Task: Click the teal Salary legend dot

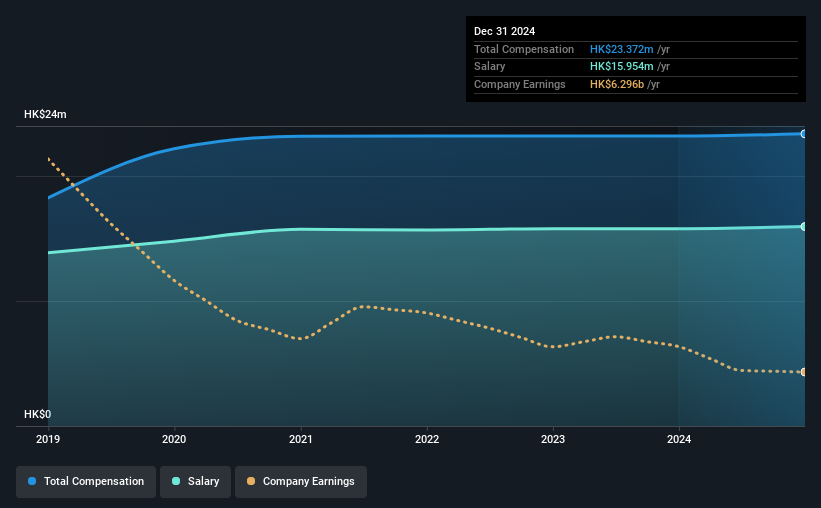Action: 176,481
